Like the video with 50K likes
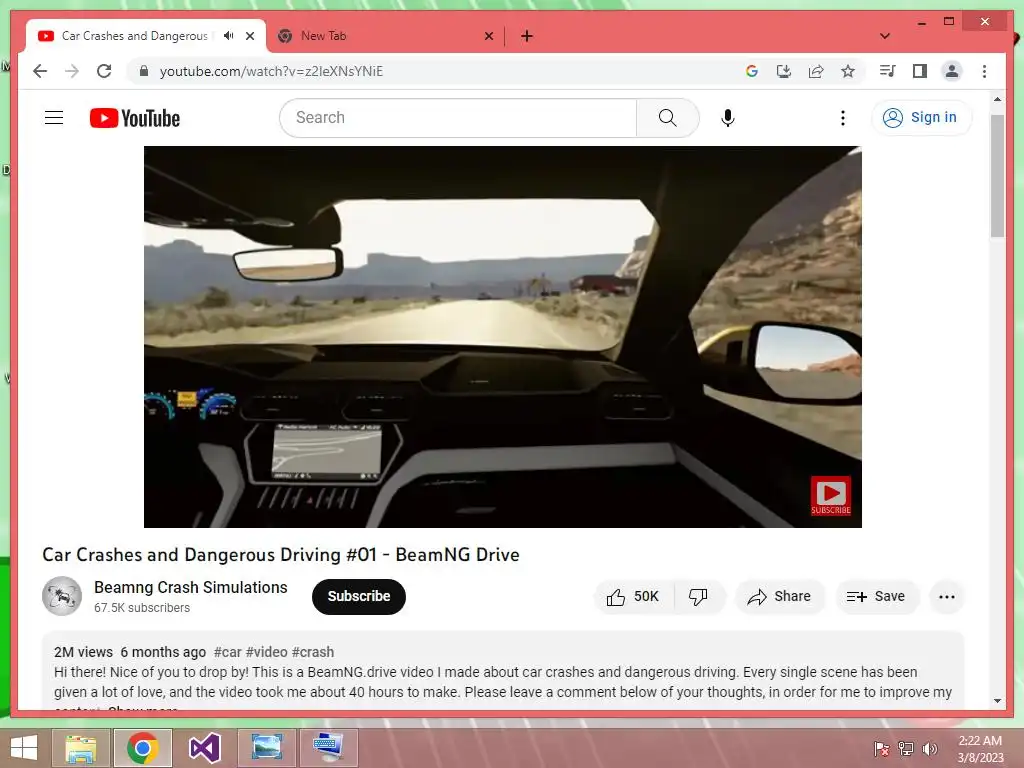Viewport: 1024px width, 768px height. pos(633,597)
